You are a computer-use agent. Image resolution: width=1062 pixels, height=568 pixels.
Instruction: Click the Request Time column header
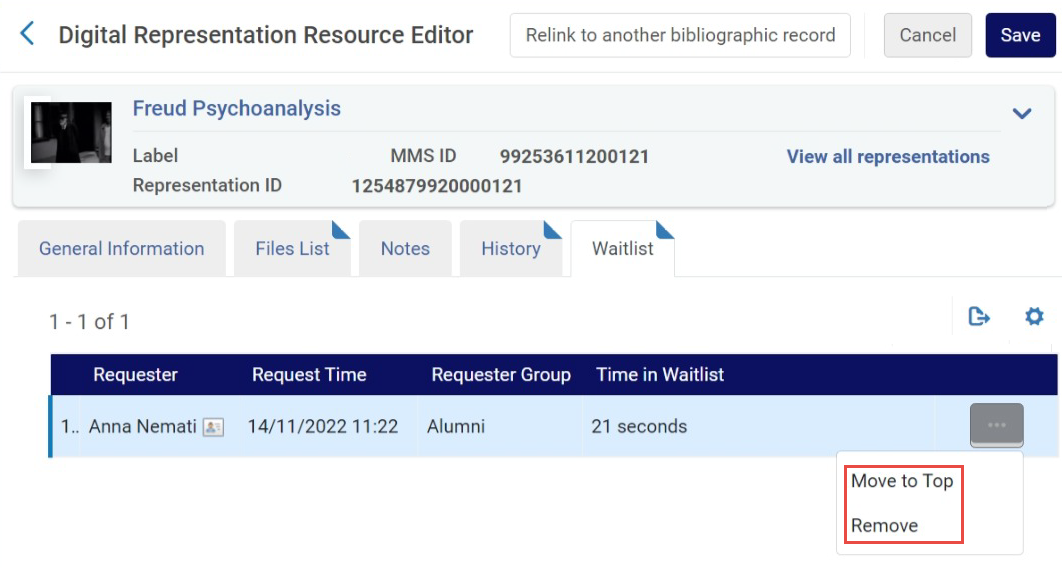point(309,374)
